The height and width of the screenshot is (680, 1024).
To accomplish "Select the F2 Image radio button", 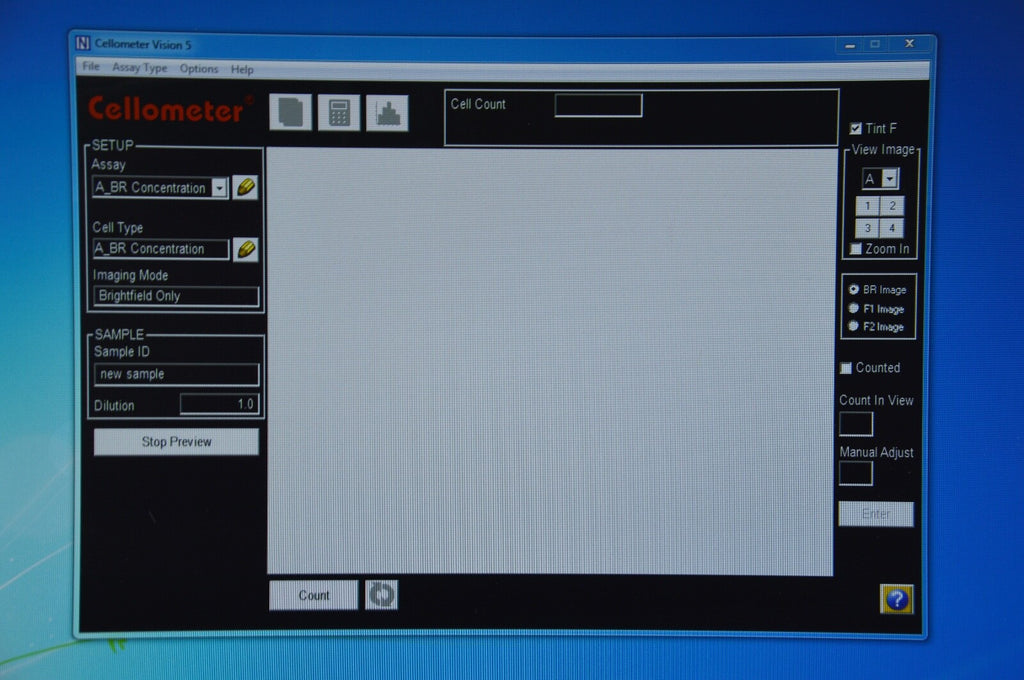I will click(x=854, y=326).
